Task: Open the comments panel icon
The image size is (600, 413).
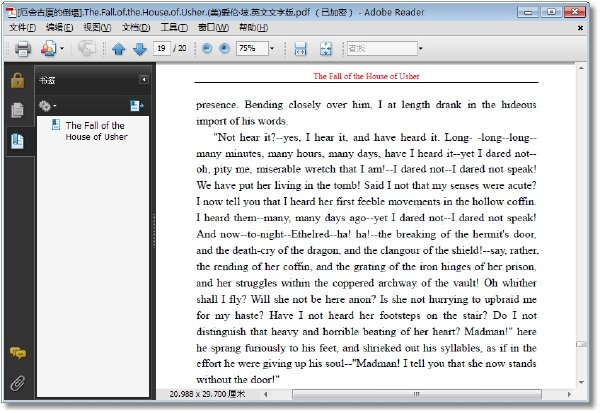Action: (18, 353)
